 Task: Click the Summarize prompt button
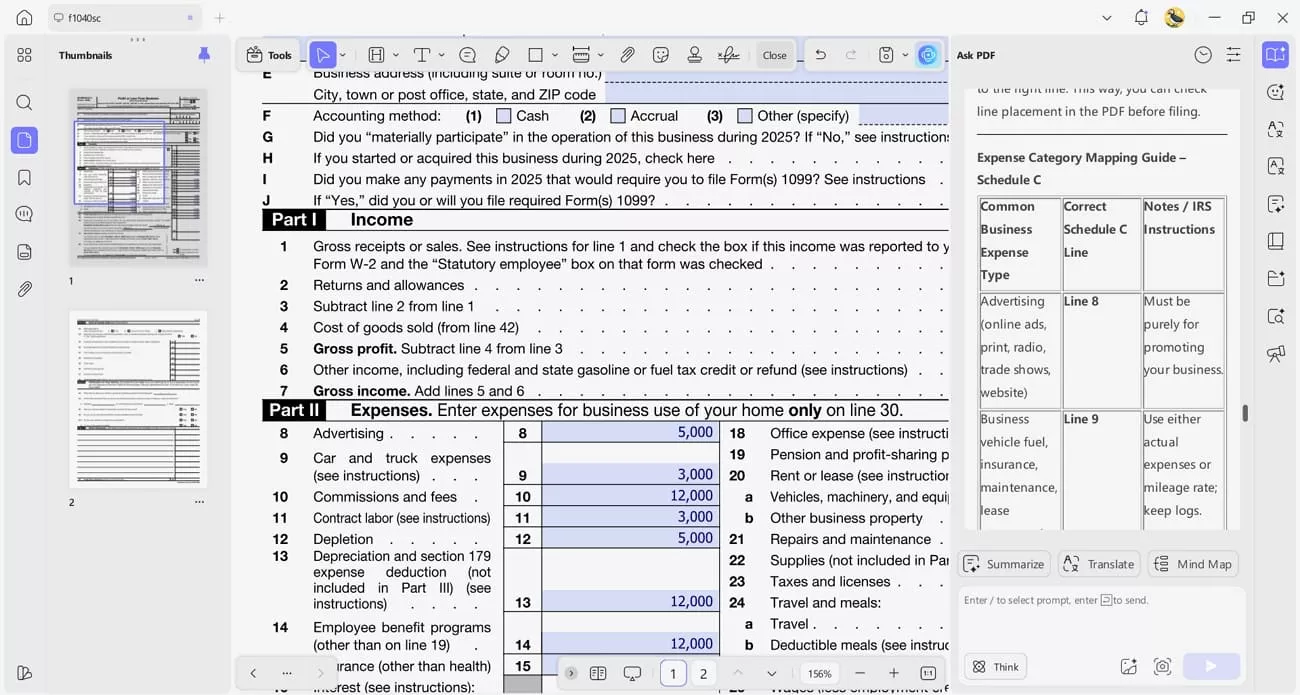[x=1004, y=564]
